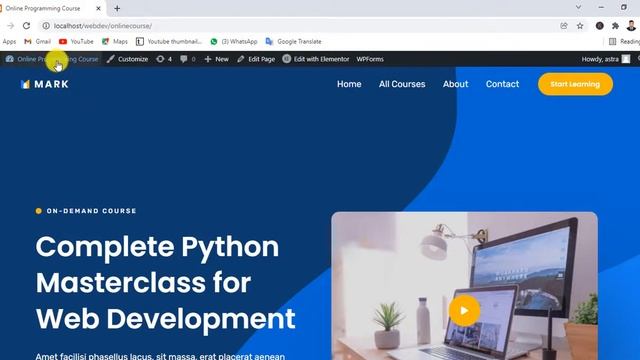Image resolution: width=640 pixels, height=360 pixels.
Task: Open the Howdy, astra account menu
Action: point(606,59)
